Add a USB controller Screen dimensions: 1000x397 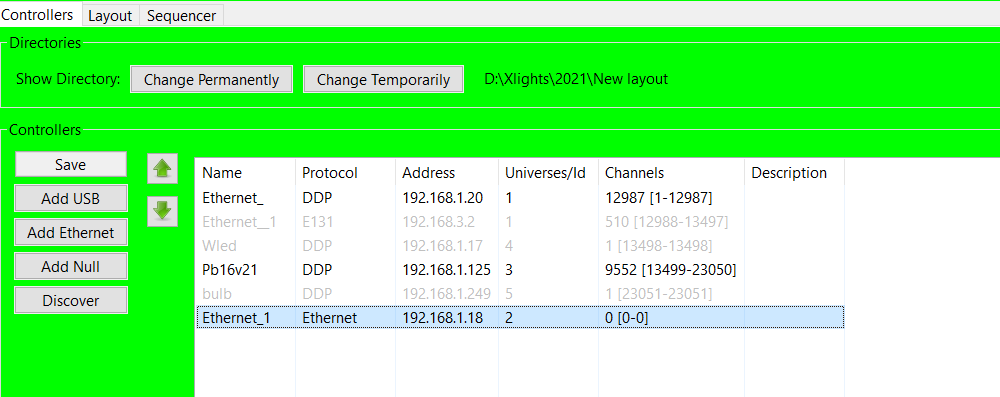coord(71,198)
